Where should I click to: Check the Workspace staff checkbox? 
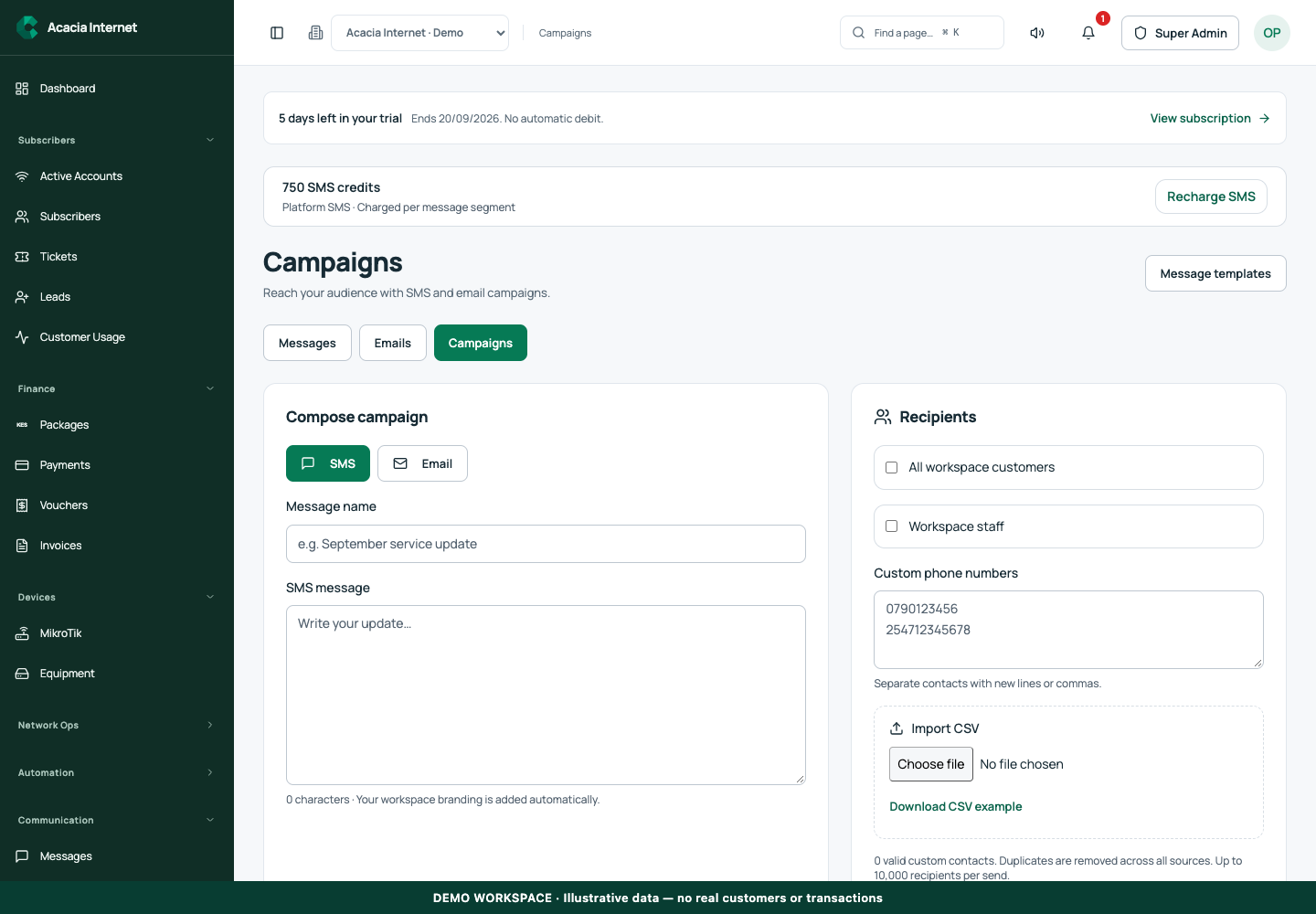892,526
